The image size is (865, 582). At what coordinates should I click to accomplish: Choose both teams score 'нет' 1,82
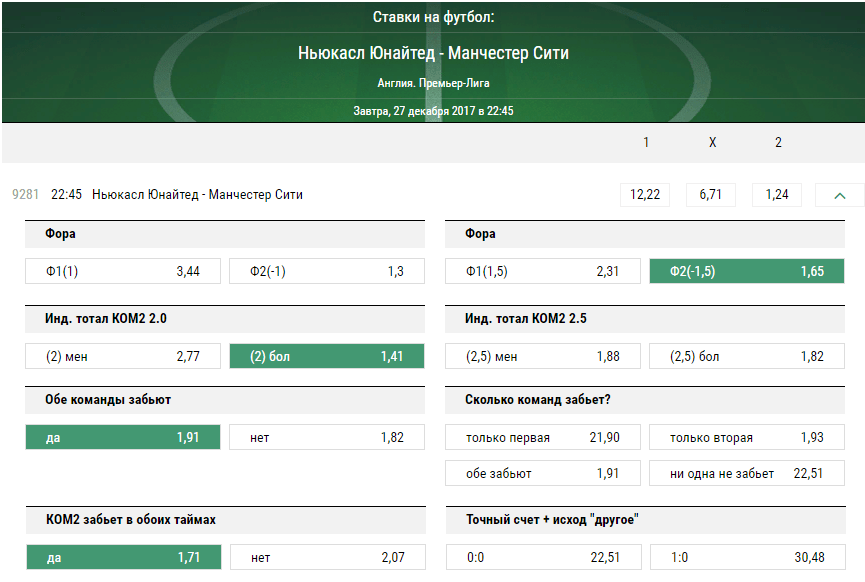coord(327,437)
